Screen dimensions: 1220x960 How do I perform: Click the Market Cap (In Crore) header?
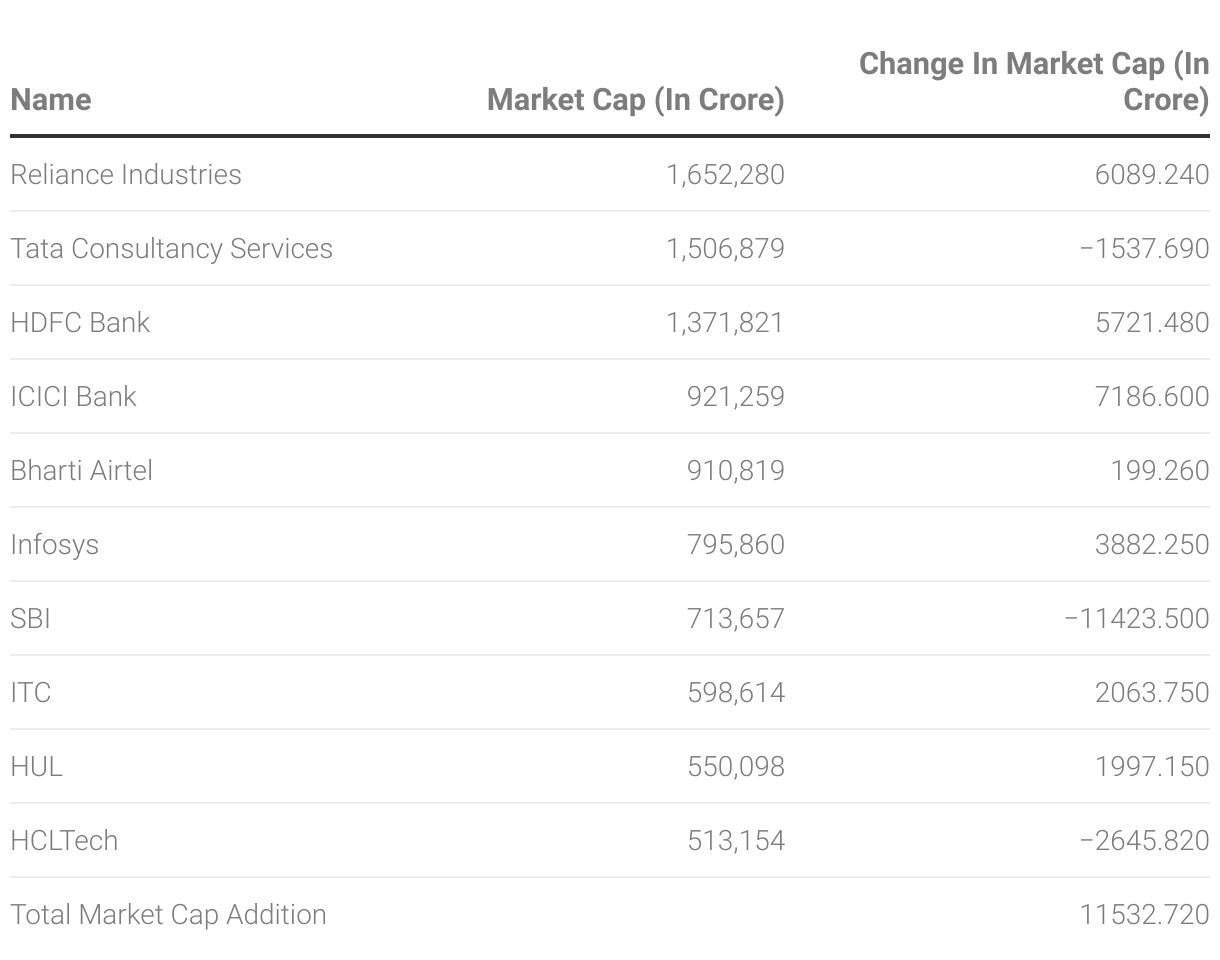click(x=635, y=100)
